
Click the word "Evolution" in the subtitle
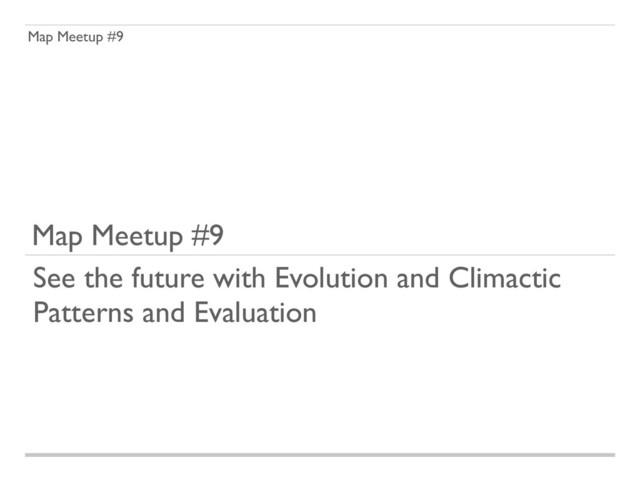click(x=331, y=278)
